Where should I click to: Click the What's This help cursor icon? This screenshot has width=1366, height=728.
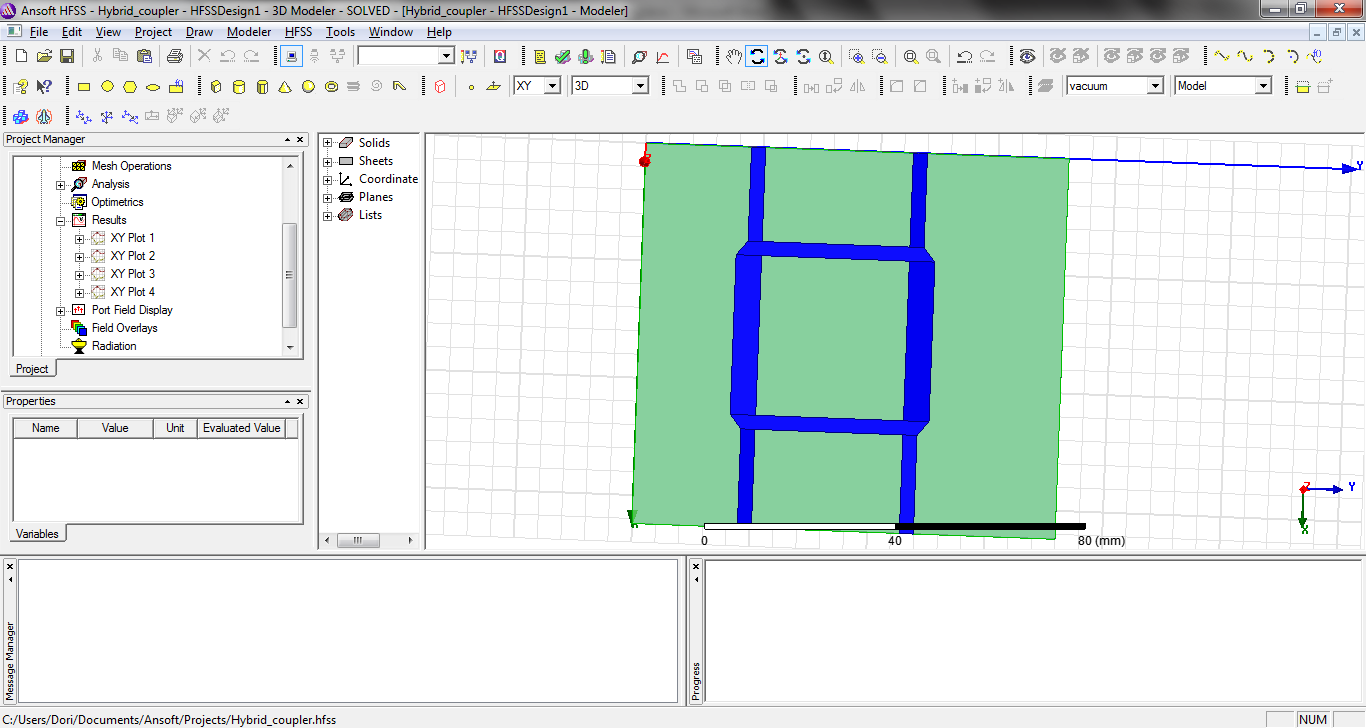click(44, 86)
